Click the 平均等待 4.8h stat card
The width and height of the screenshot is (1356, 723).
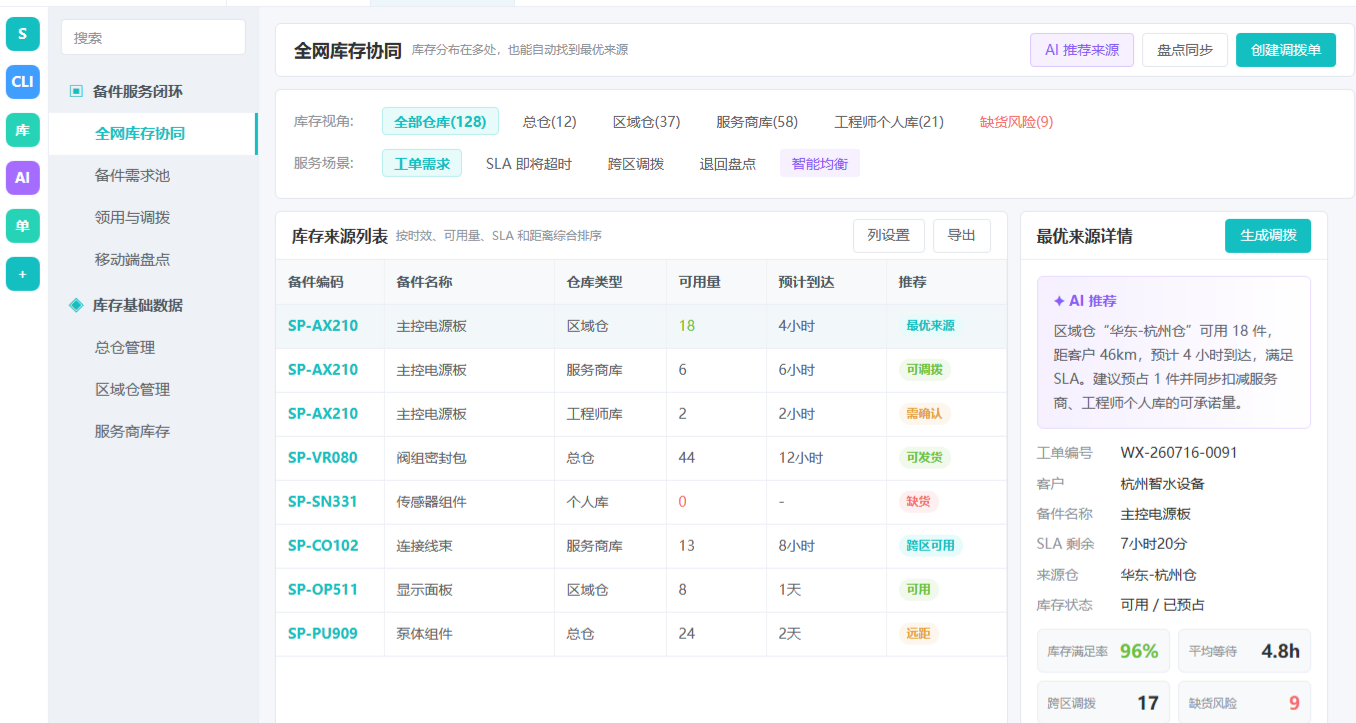tap(1244, 651)
